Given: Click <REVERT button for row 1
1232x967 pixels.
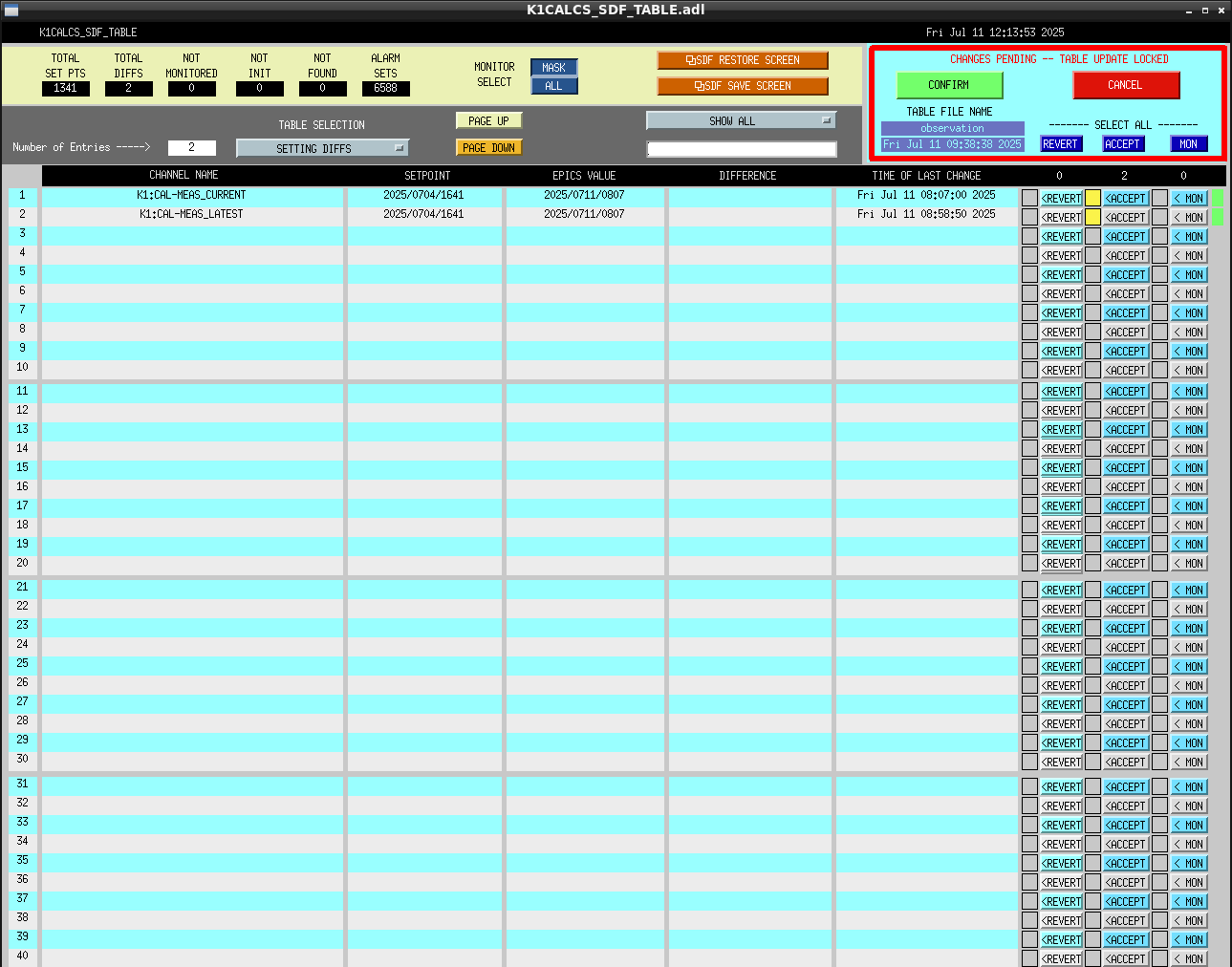Looking at the screenshot, I should (x=1061, y=198).
